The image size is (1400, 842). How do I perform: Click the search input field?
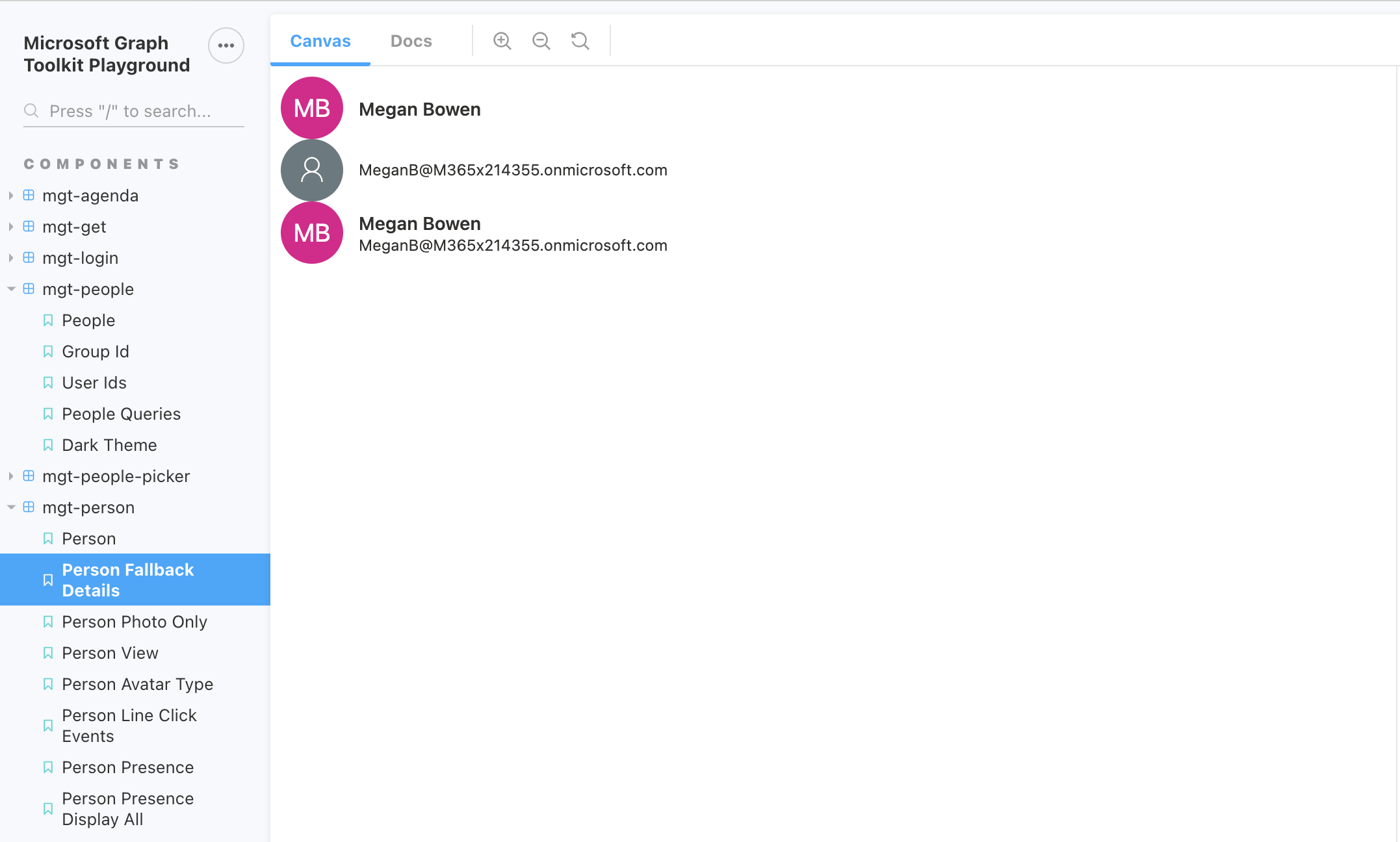(130, 111)
